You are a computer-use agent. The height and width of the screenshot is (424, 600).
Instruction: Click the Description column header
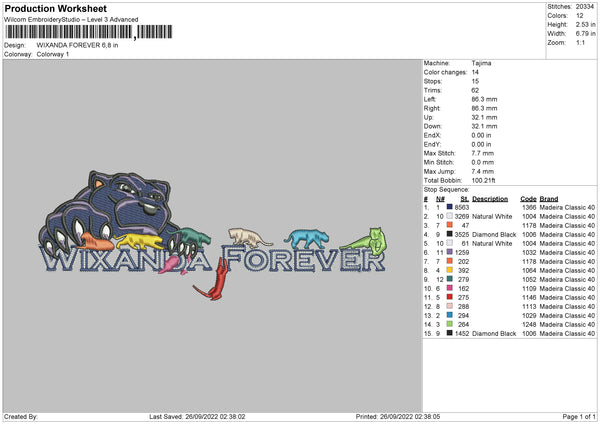490,199
